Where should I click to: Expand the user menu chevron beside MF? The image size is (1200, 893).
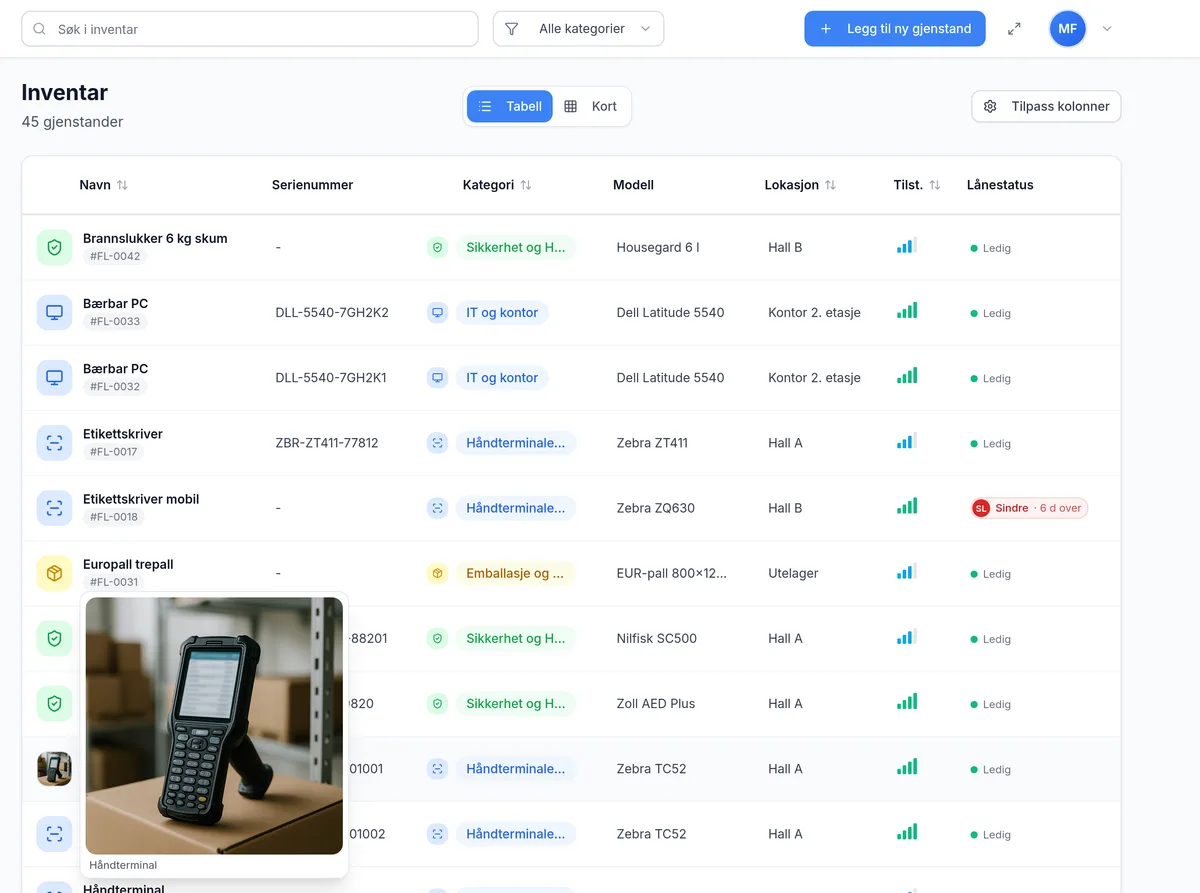tap(1107, 29)
